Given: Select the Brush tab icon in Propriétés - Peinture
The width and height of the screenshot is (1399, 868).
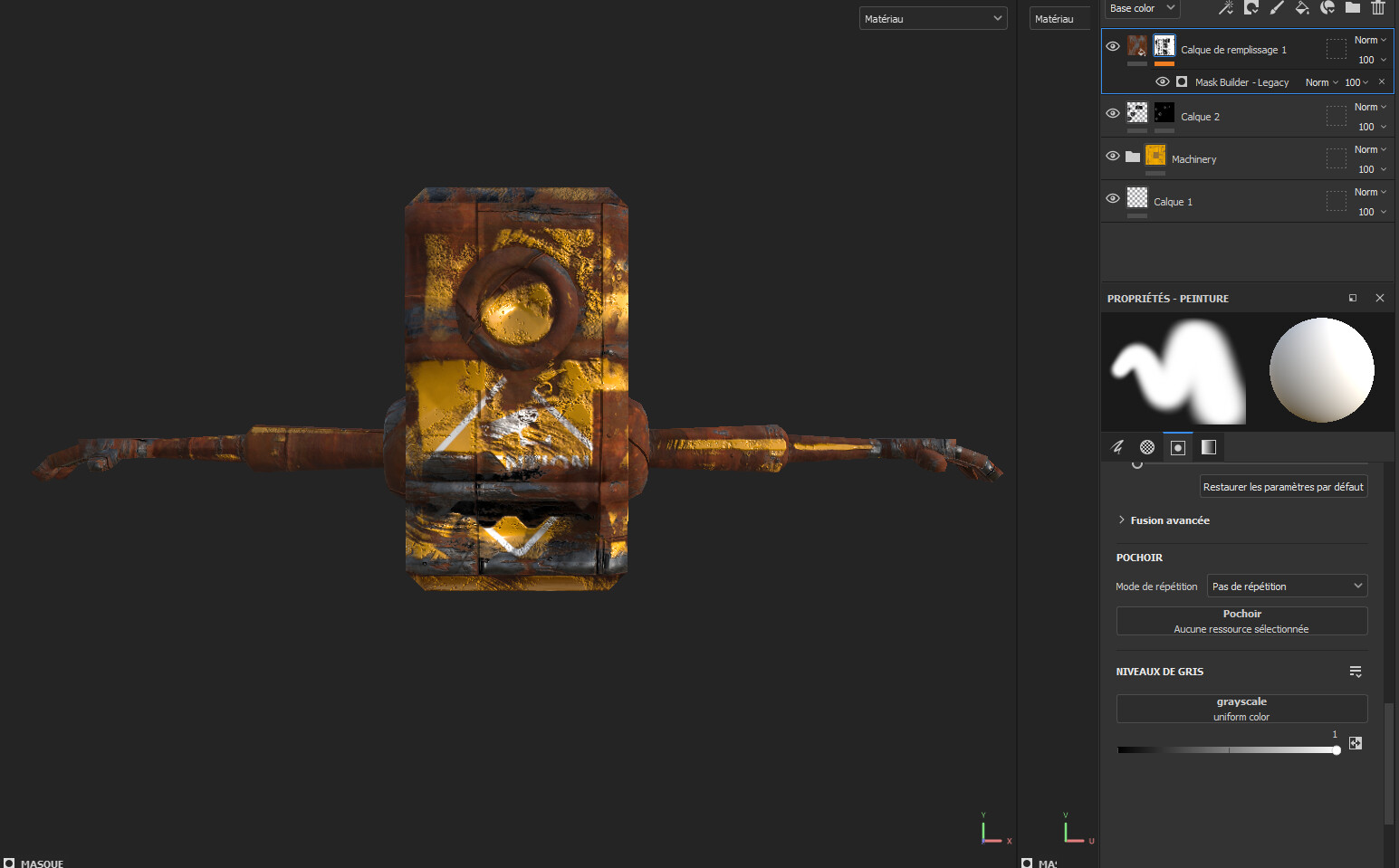Looking at the screenshot, I should click(1117, 446).
